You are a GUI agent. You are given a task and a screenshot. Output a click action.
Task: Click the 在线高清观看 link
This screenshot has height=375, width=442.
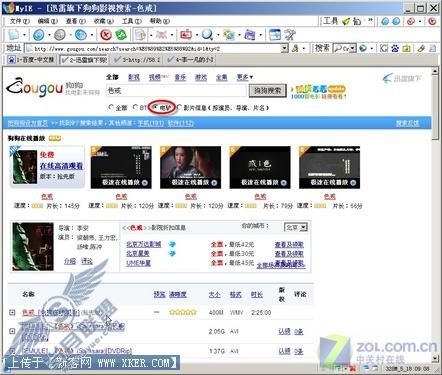pyautogui.click(x=61, y=166)
